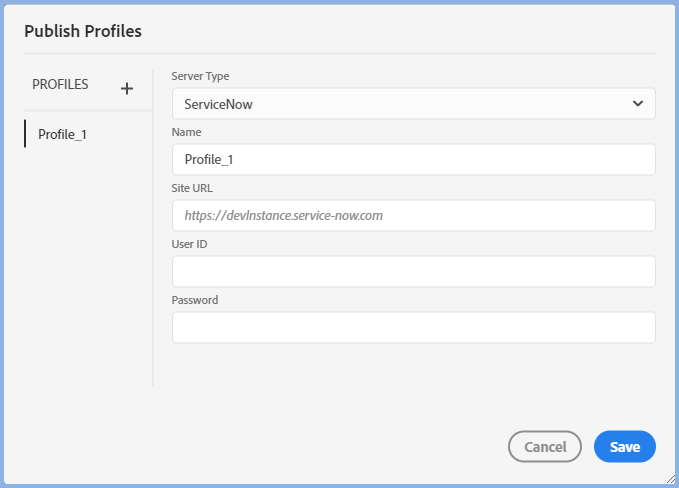Click the Site URL field label

click(192, 188)
